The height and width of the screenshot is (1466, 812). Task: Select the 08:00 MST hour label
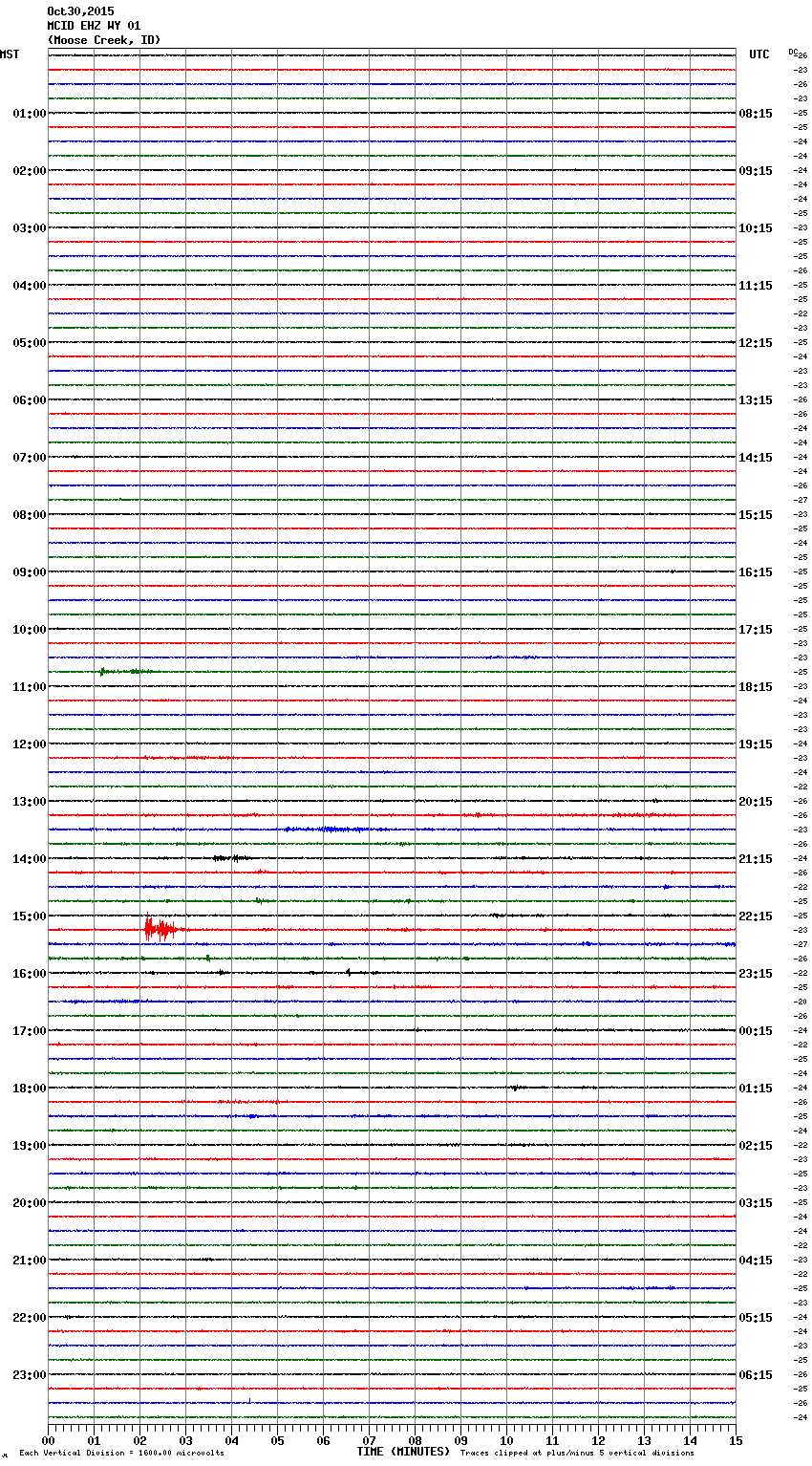(x=30, y=515)
